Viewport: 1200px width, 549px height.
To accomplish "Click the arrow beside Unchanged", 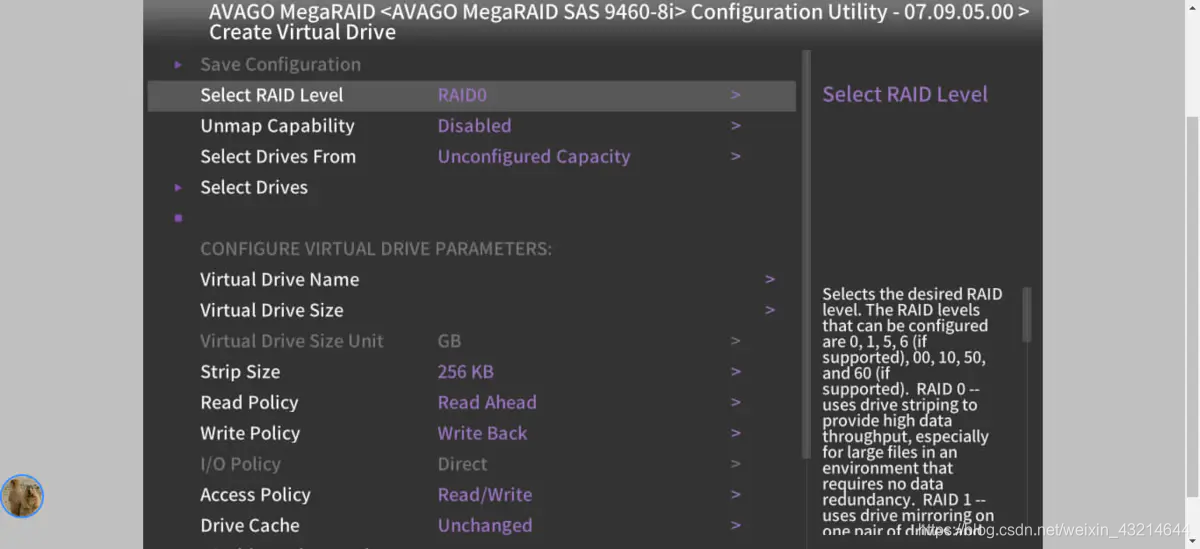I will coord(736,526).
